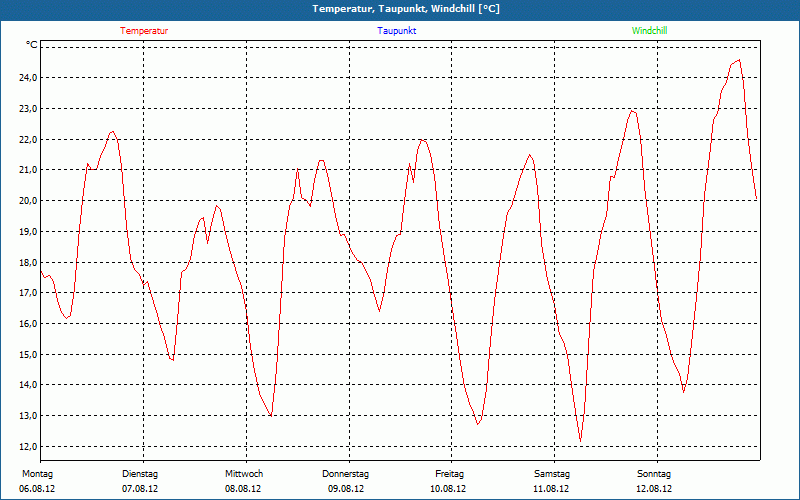Click the 16,0 y-axis value
The width and height of the screenshot is (800, 500).
[28, 323]
